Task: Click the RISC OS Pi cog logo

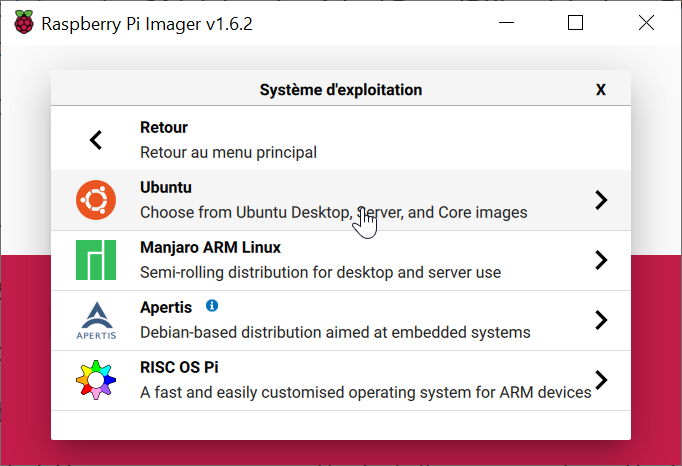Action: click(96, 380)
